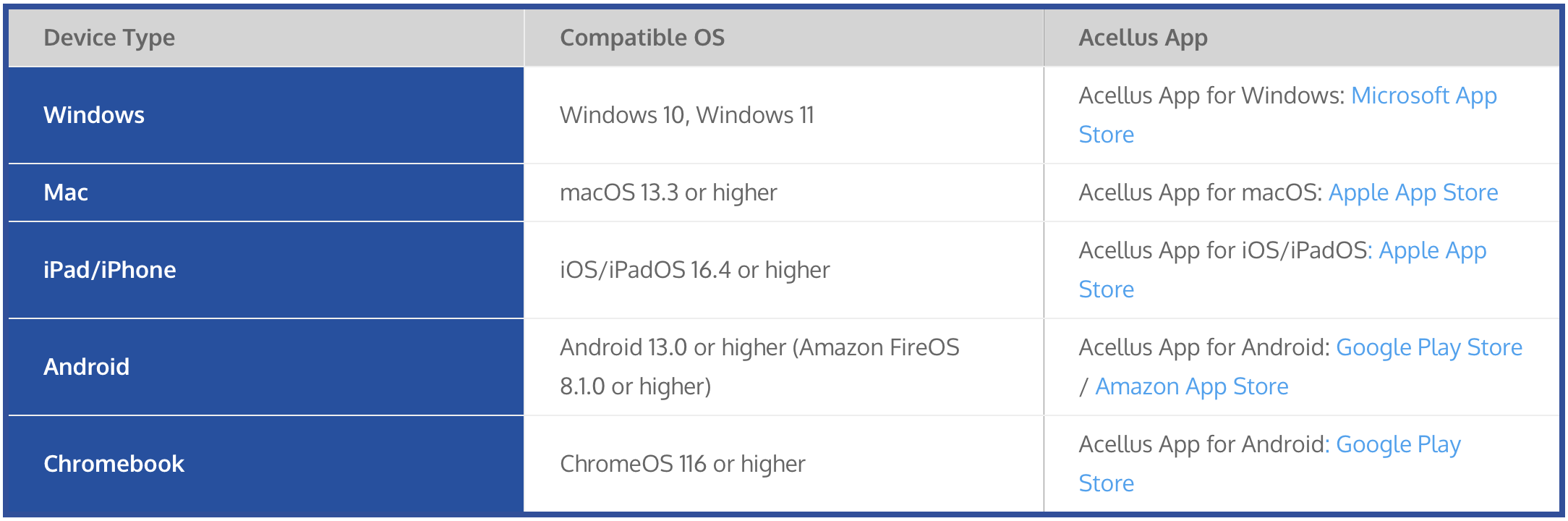The width and height of the screenshot is (1568, 521).
Task: Click the macOS 13.3 or higher cell
Action: (668, 193)
